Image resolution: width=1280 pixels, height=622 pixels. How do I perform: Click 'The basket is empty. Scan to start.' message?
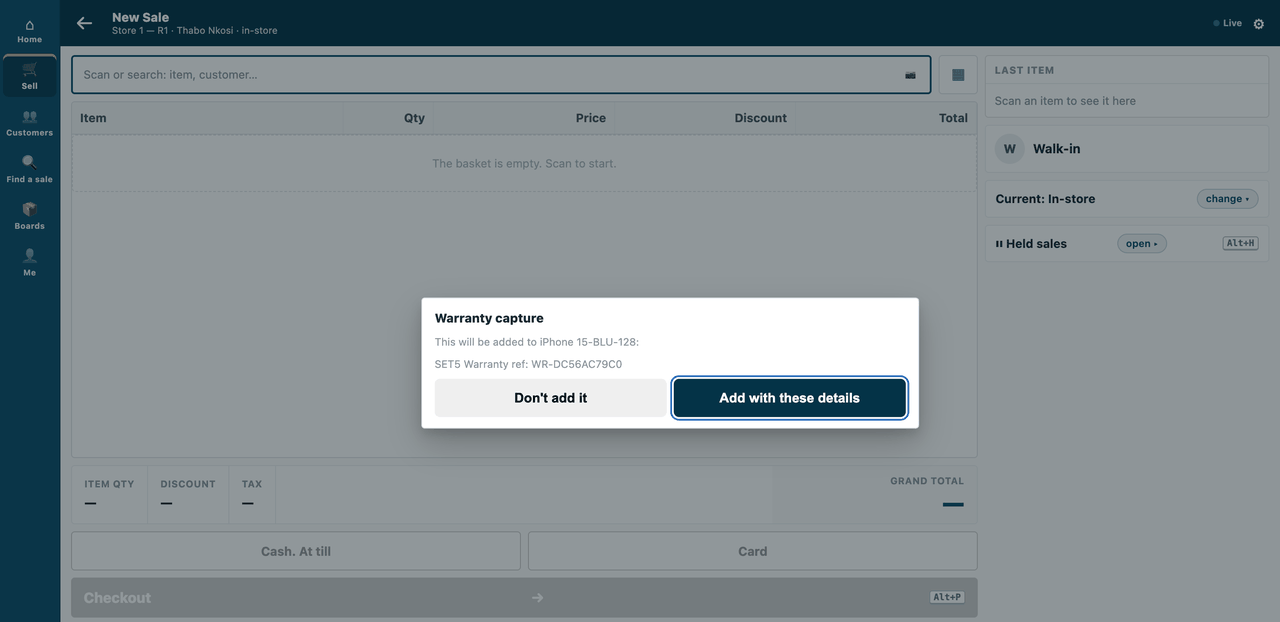coord(524,163)
